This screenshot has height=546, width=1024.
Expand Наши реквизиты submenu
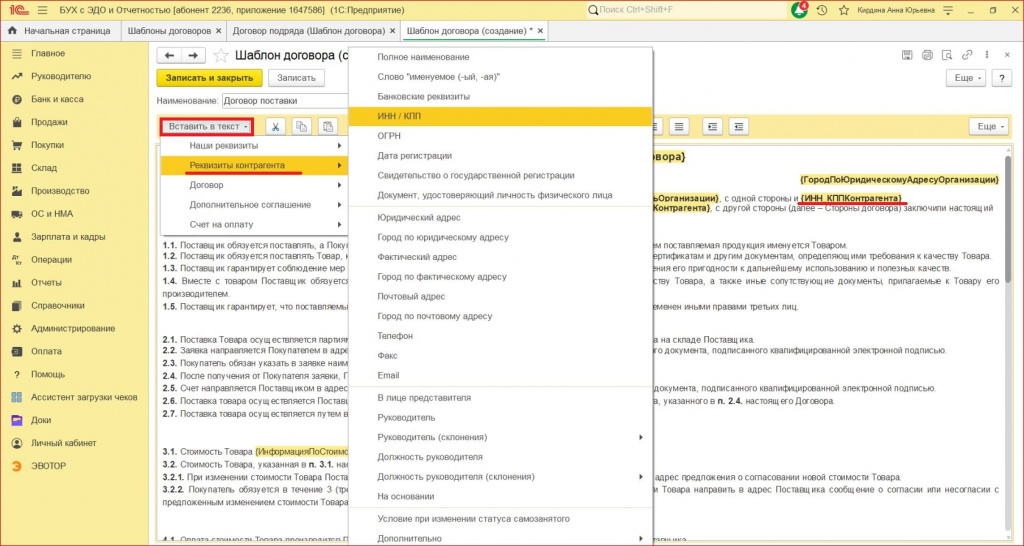(x=253, y=146)
